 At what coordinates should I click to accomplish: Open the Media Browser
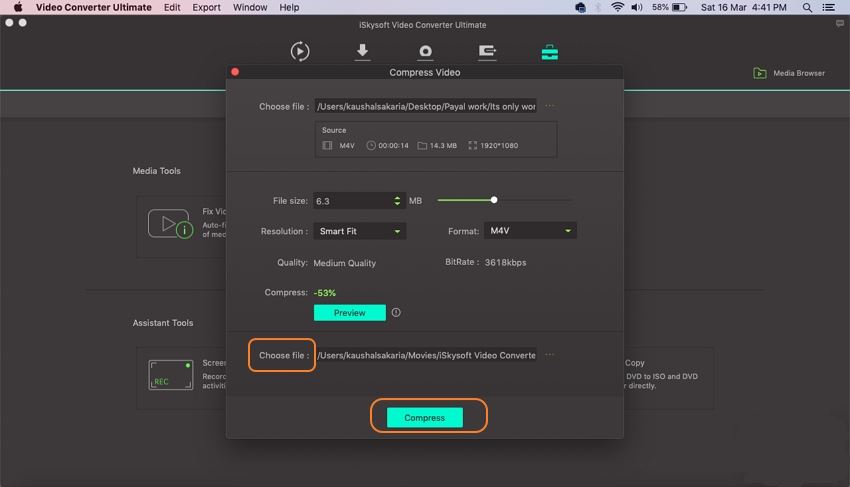789,73
